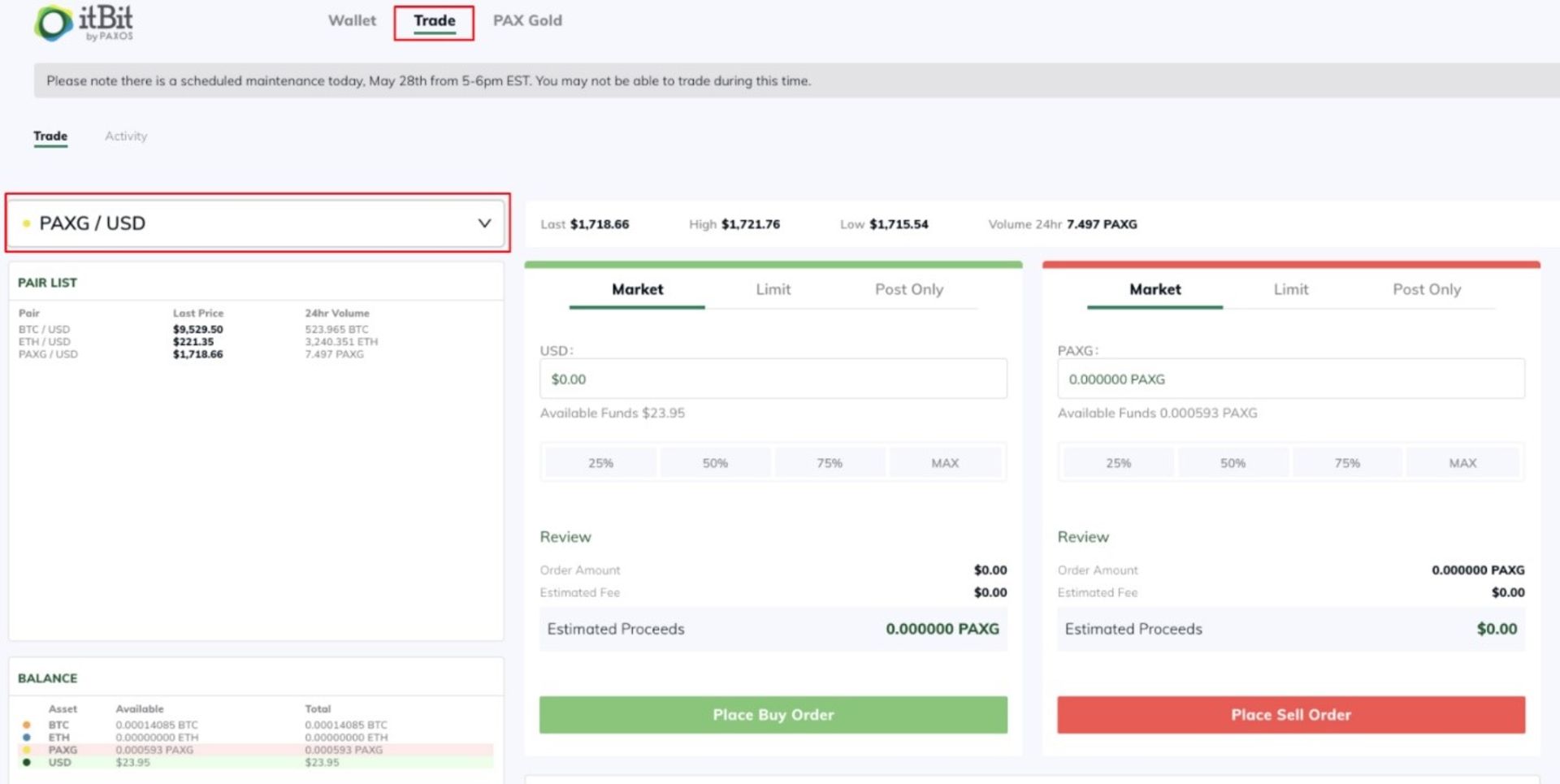Choose Post Only in the sell panel
1560x784 pixels.
pyautogui.click(x=1426, y=290)
